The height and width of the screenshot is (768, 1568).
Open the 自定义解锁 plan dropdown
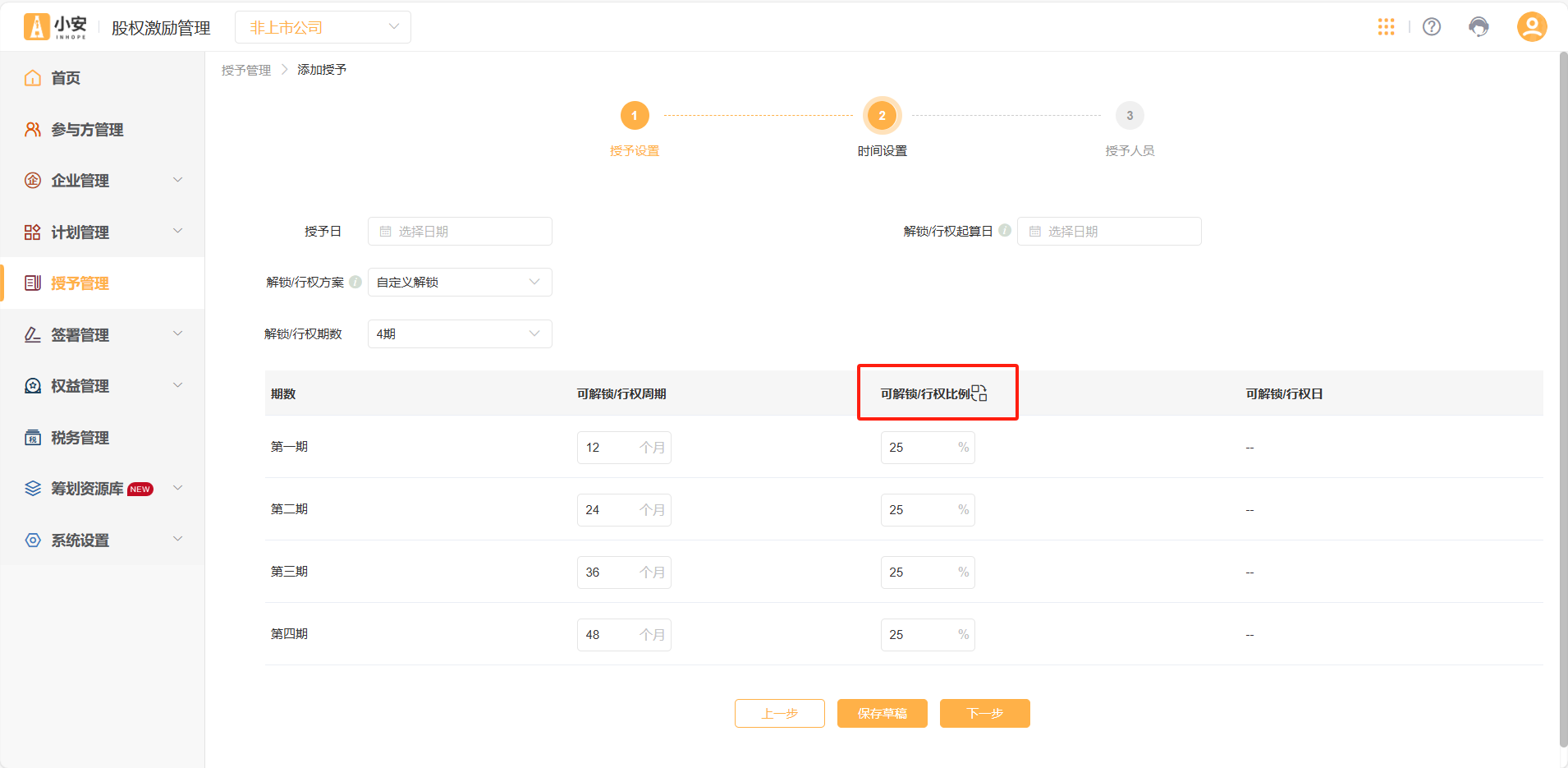460,283
